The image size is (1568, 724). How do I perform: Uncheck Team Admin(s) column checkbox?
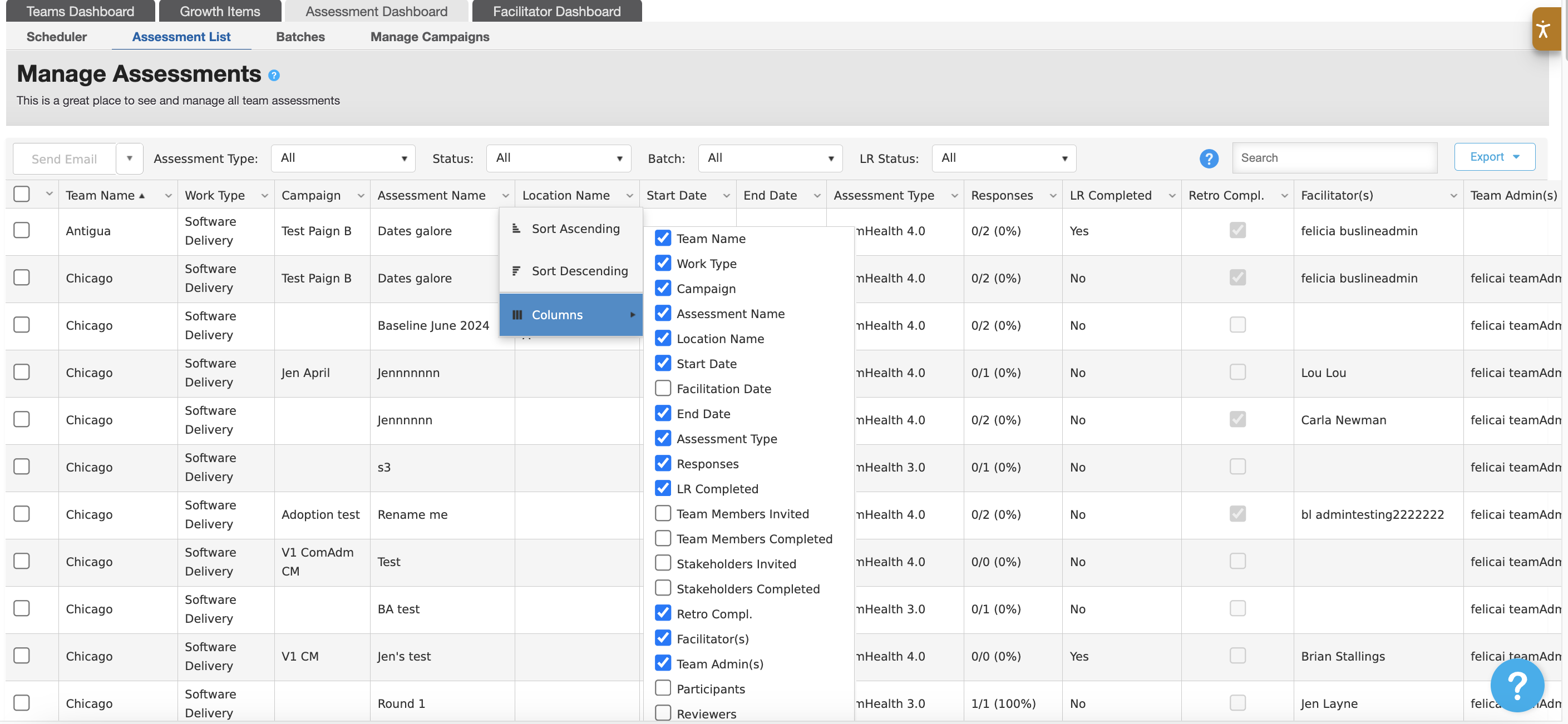(663, 664)
